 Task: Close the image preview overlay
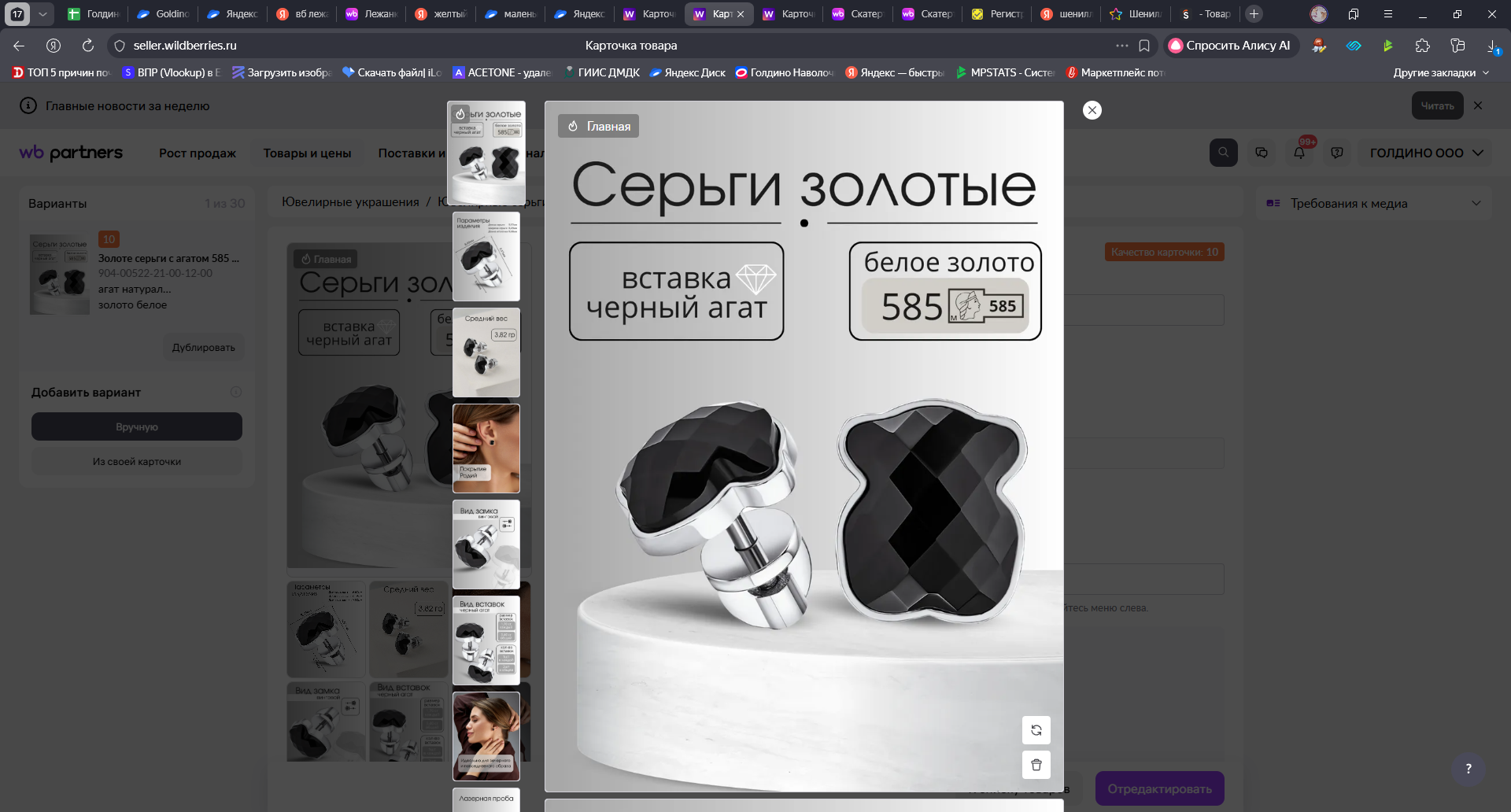[x=1092, y=110]
